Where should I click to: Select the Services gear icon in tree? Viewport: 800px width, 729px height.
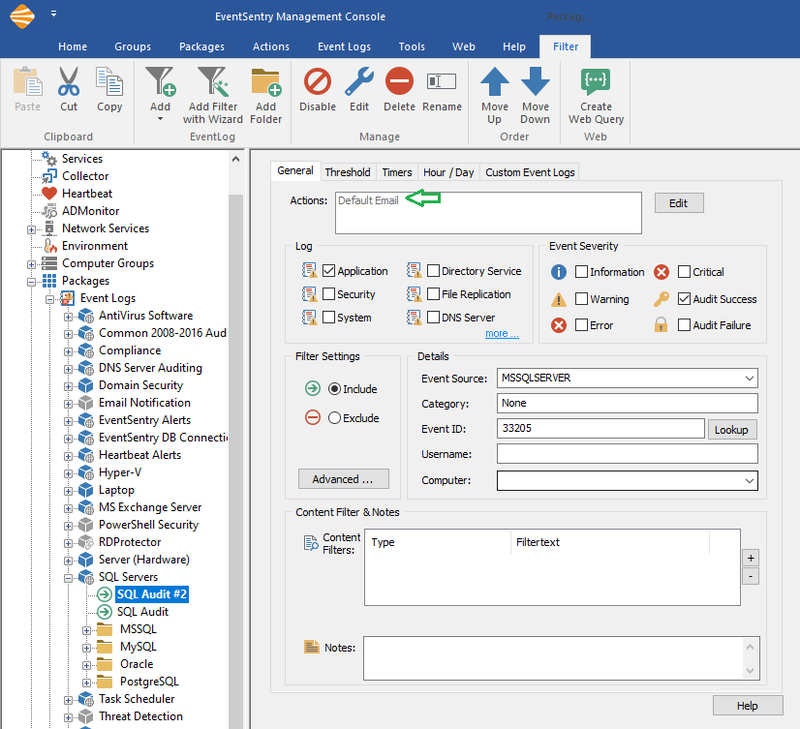[49, 159]
